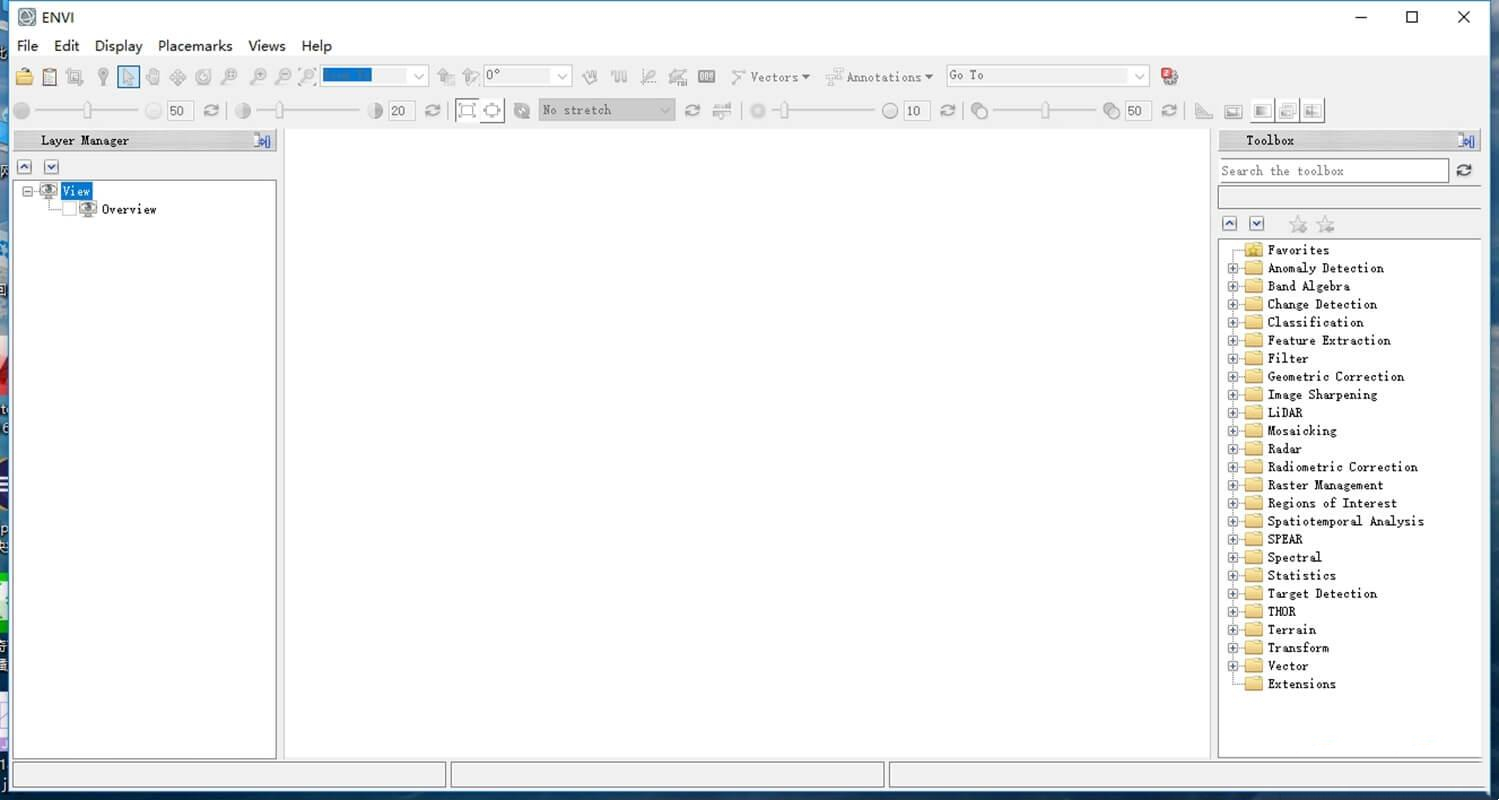Activate the Cursor Value pin tool
Image resolution: width=1499 pixels, height=800 pixels.
(x=102, y=76)
